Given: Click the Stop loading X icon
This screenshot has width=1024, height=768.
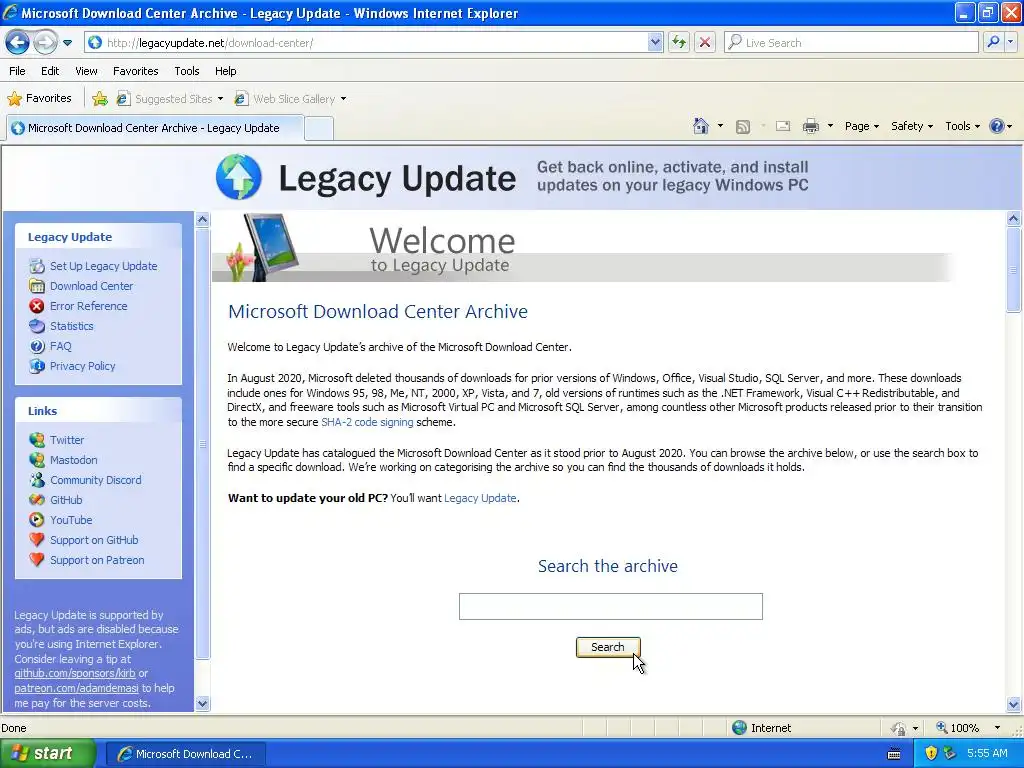Looking at the screenshot, I should [x=705, y=42].
